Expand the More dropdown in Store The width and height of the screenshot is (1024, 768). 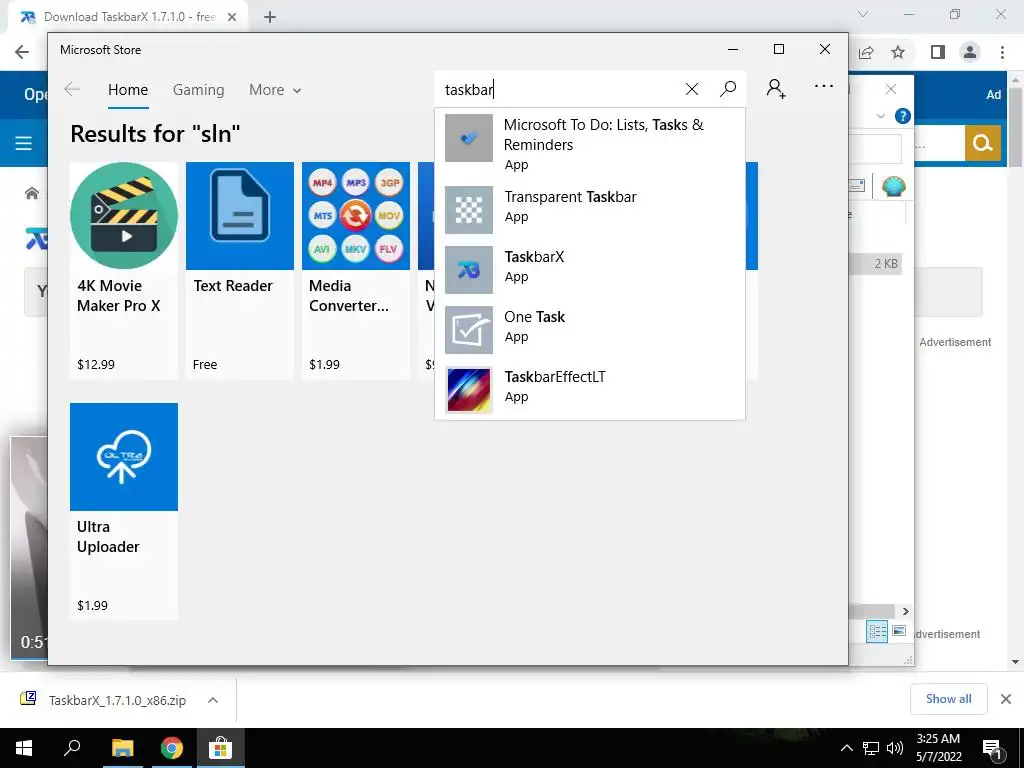[275, 90]
